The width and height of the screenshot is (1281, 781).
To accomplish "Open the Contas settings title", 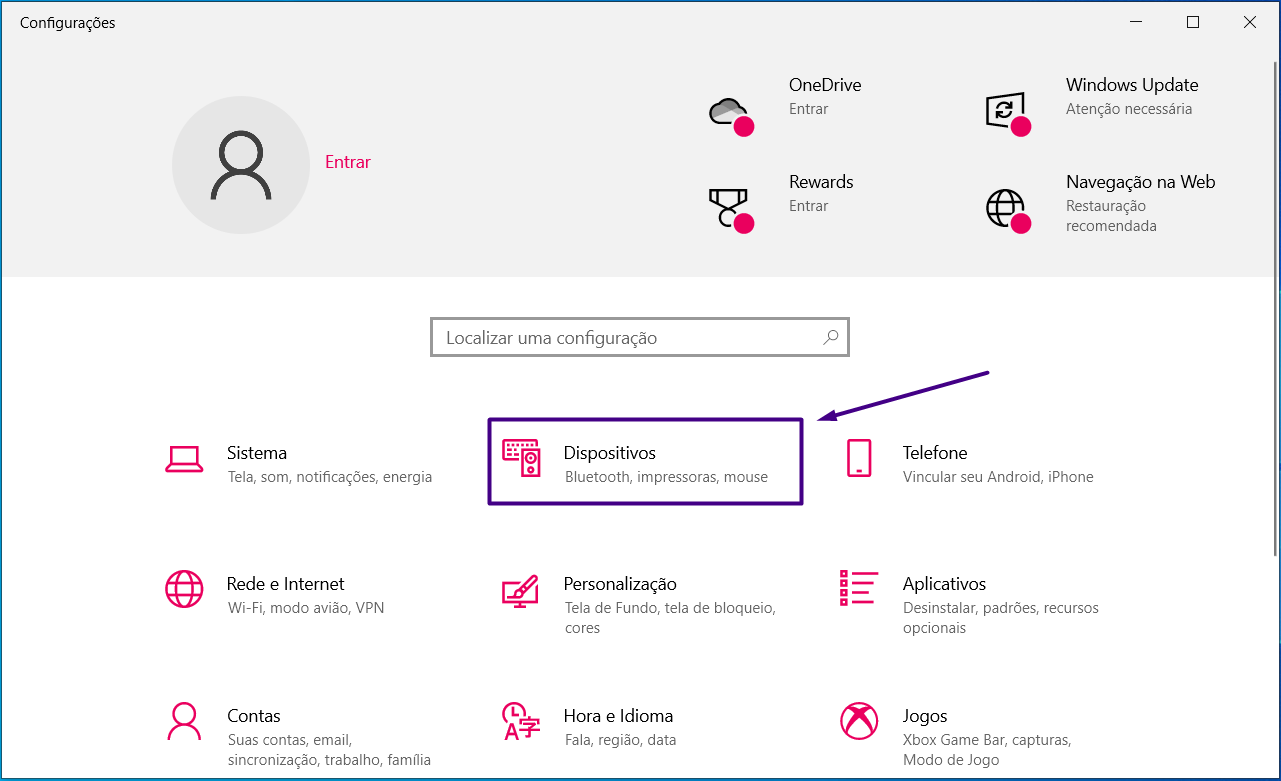I will (x=254, y=716).
